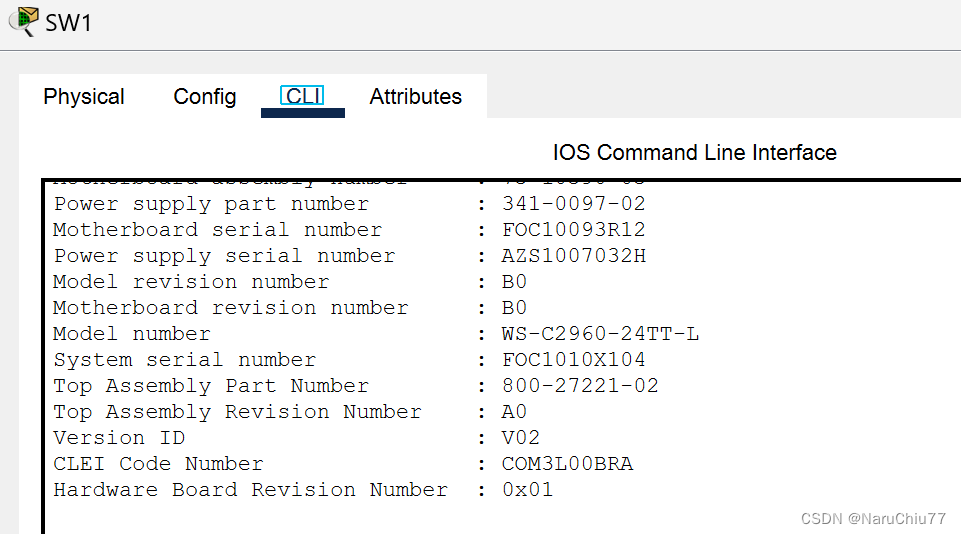Click the CLEI Code Number label
The width and height of the screenshot is (961, 534).
pos(158,464)
